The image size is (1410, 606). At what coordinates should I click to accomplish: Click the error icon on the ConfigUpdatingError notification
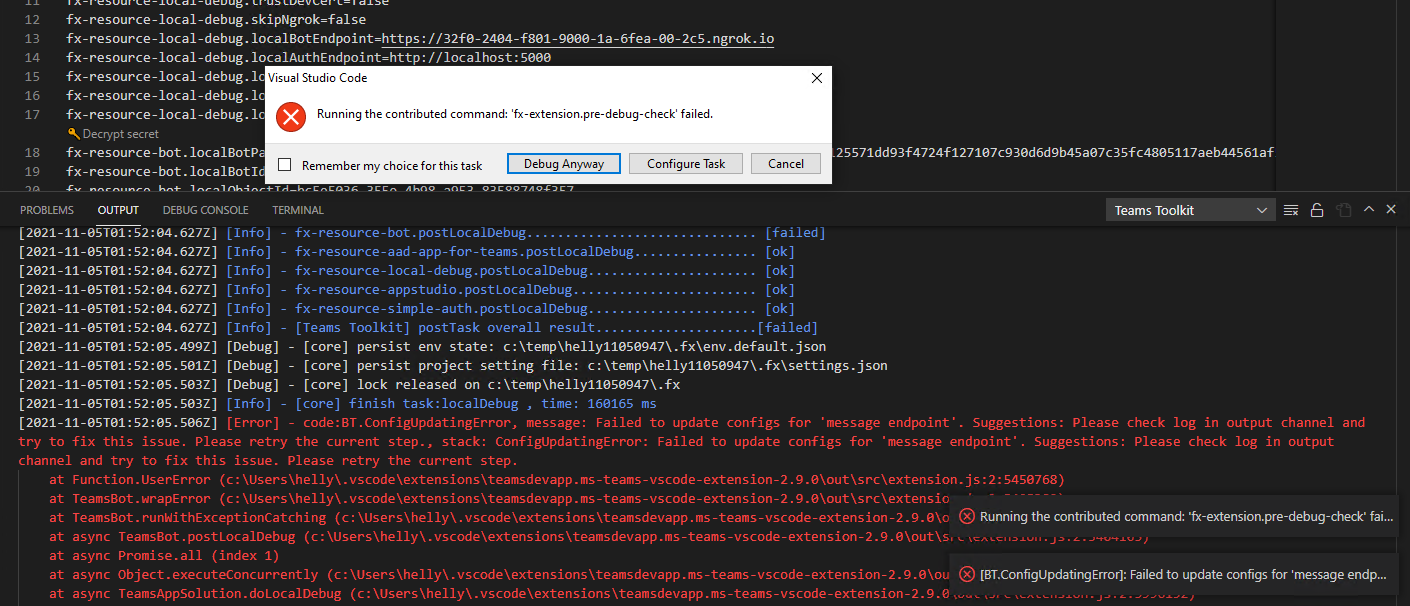(967, 574)
